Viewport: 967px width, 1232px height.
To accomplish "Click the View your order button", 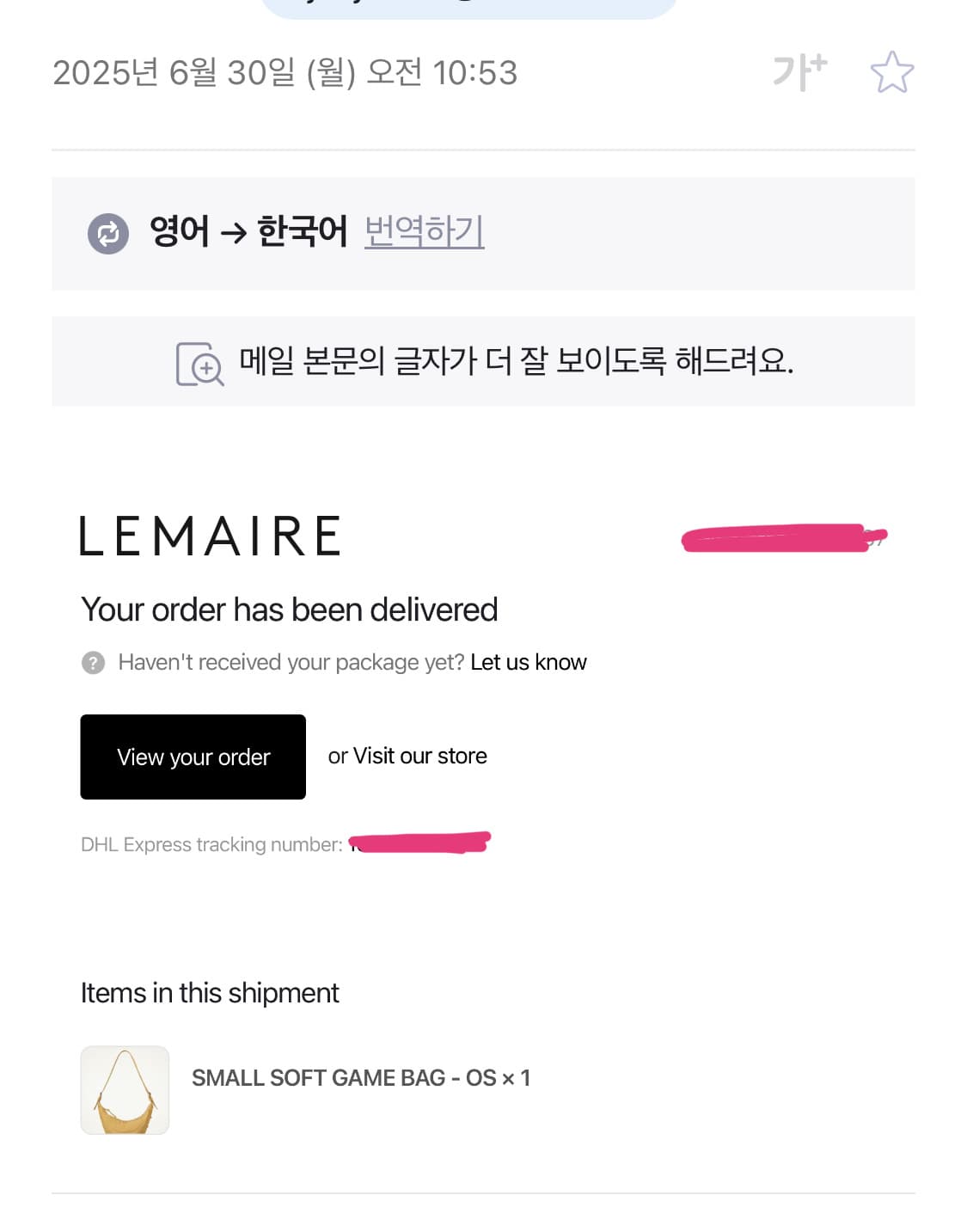I will click(193, 757).
